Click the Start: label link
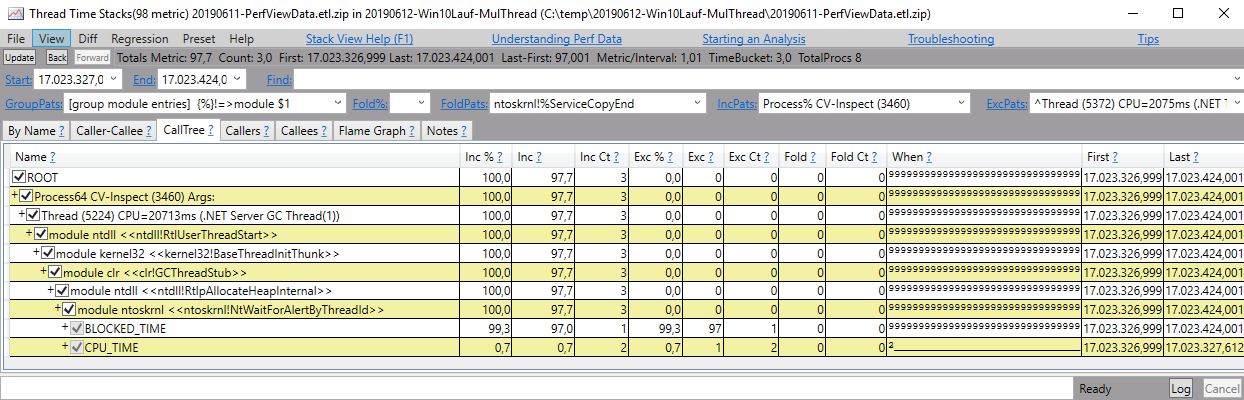The height and width of the screenshot is (400, 1244). (x=18, y=79)
